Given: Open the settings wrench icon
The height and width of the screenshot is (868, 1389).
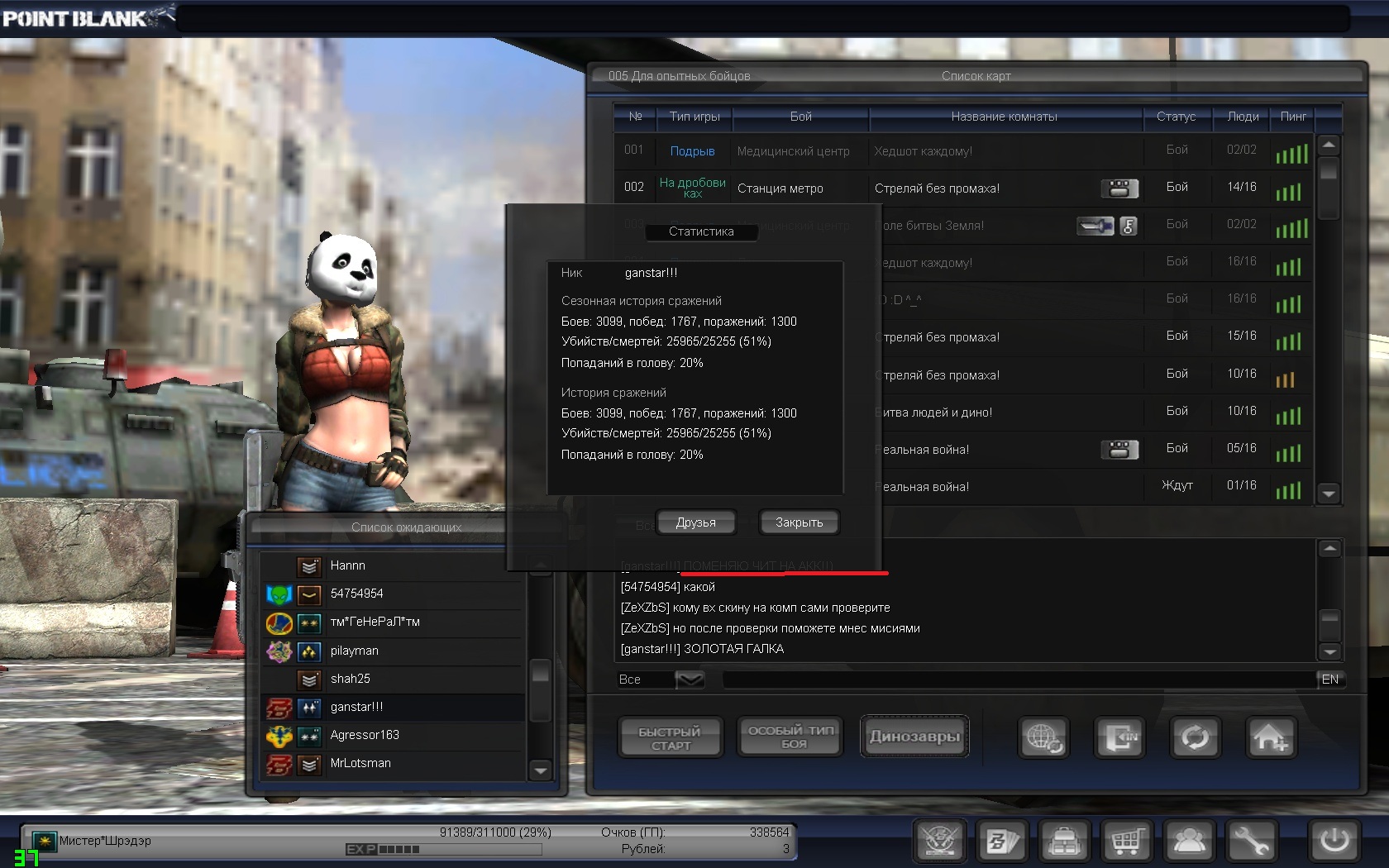Looking at the screenshot, I should point(1252,842).
